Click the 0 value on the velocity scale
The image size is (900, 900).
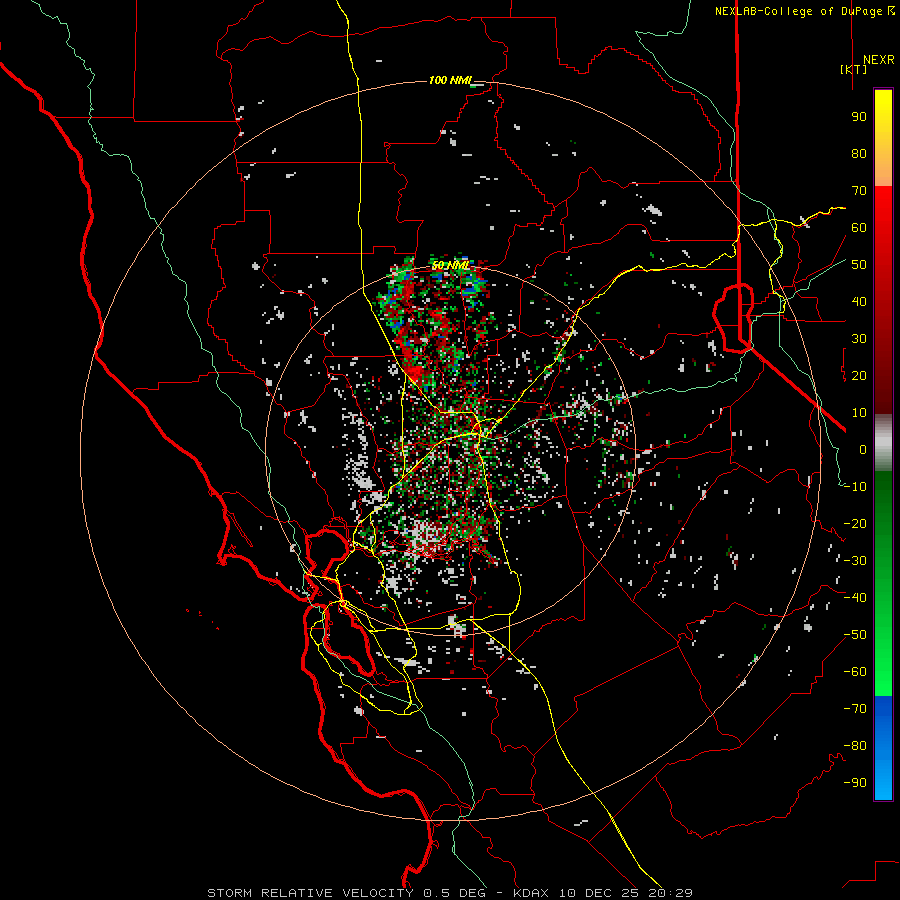863,450
